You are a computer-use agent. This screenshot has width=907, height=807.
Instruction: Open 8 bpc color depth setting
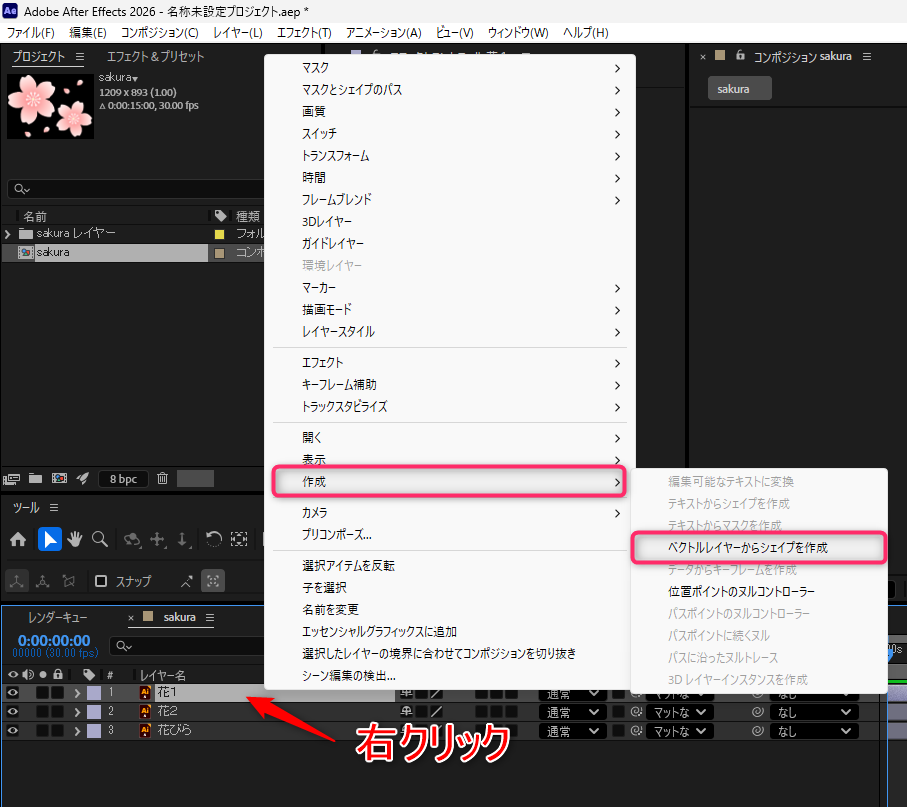click(123, 479)
